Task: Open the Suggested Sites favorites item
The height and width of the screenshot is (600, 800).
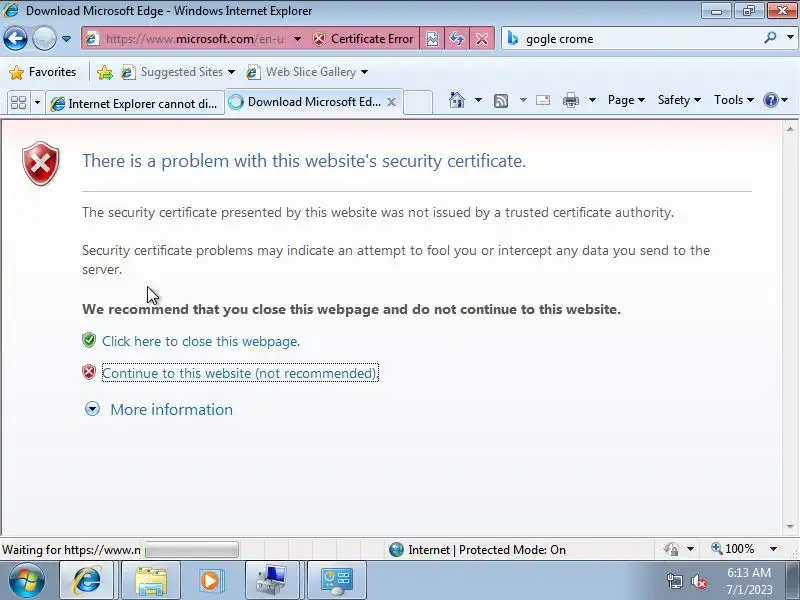Action: pos(178,72)
